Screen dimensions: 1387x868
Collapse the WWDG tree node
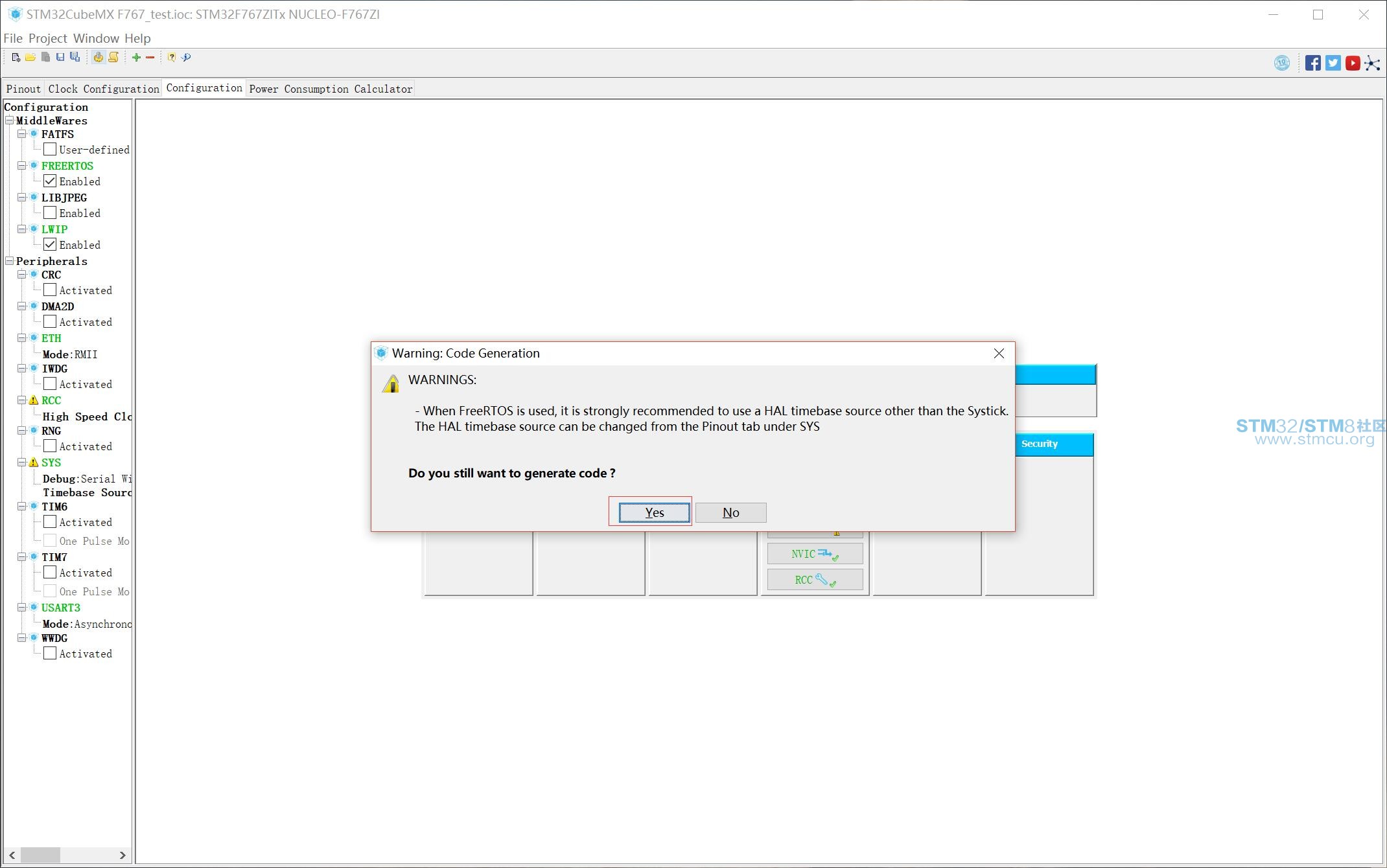(x=21, y=638)
